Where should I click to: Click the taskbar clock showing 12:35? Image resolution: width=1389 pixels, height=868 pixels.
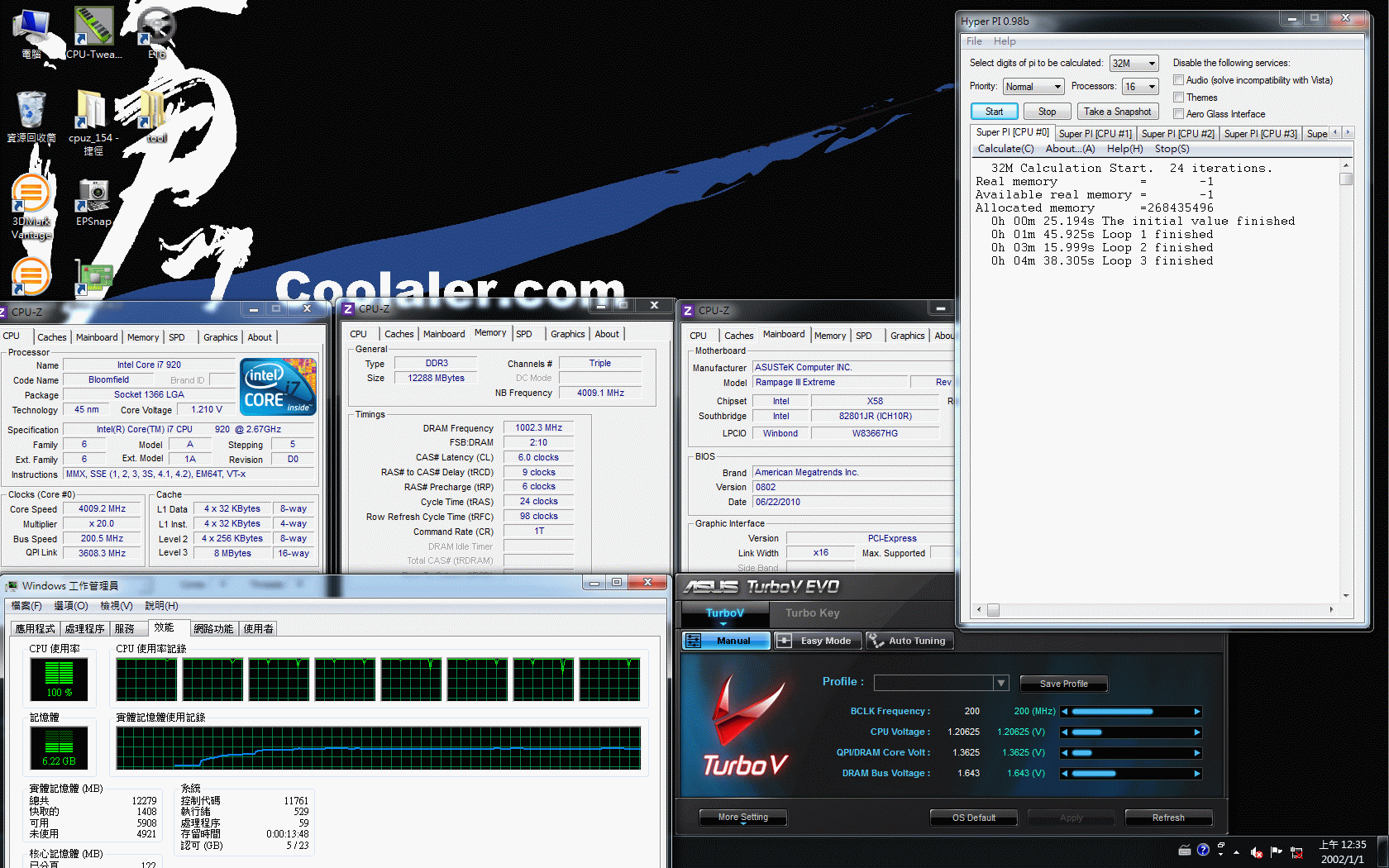pyautogui.click(x=1342, y=851)
